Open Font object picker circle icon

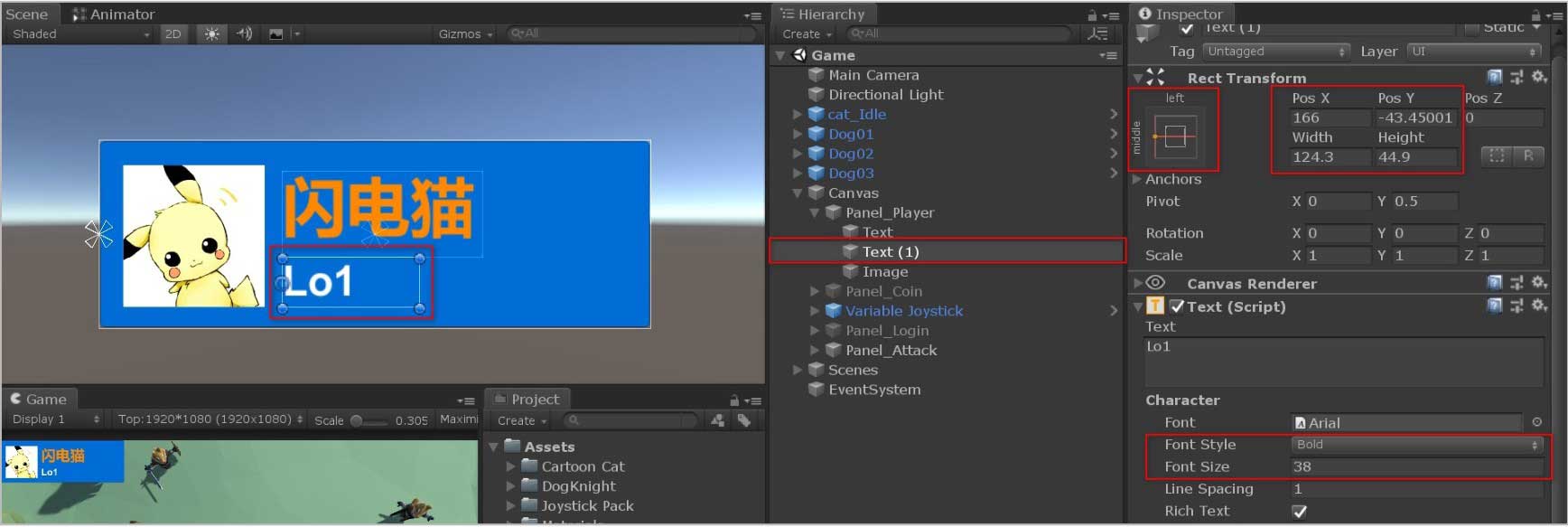pos(1536,422)
